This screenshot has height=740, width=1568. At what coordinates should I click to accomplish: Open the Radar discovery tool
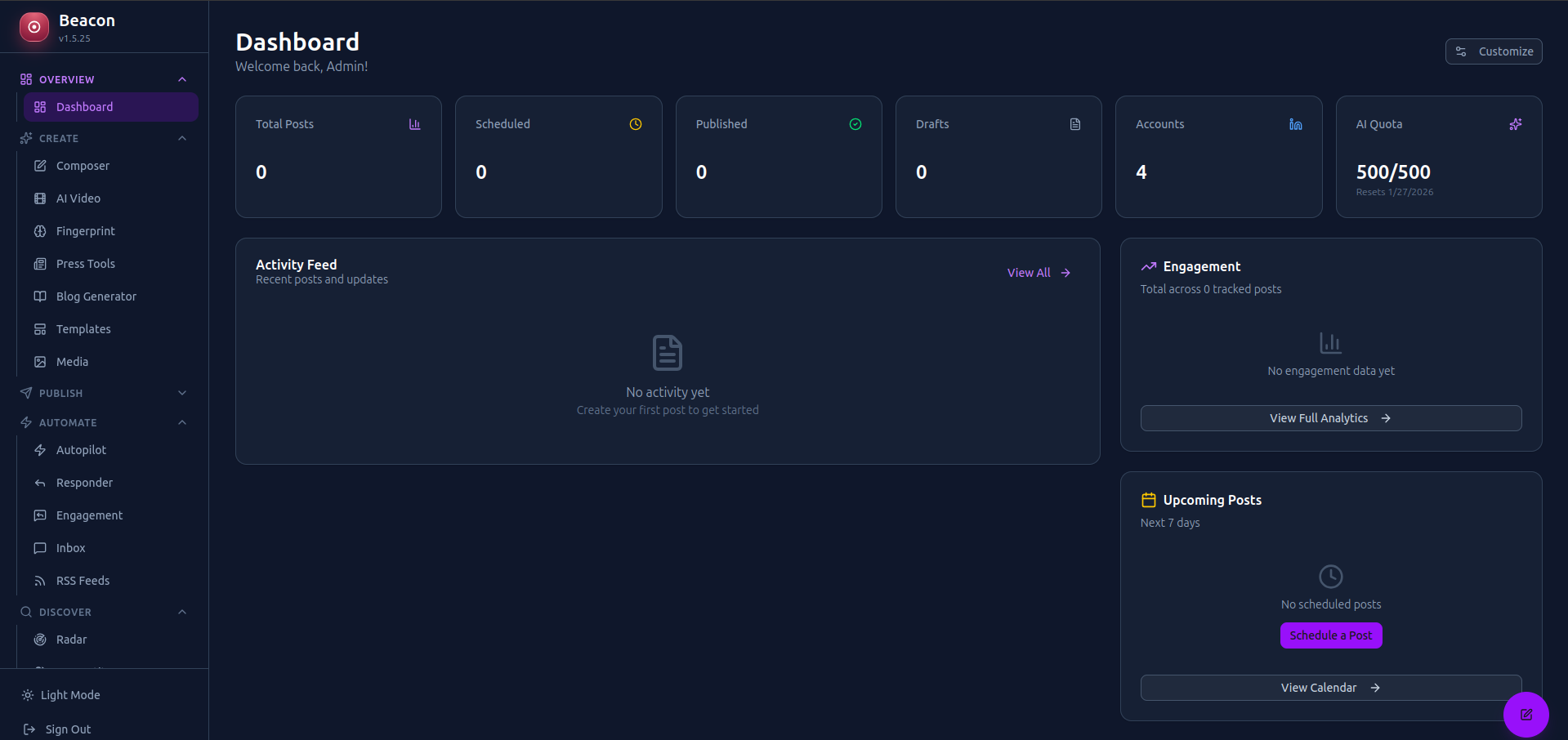[x=70, y=639]
